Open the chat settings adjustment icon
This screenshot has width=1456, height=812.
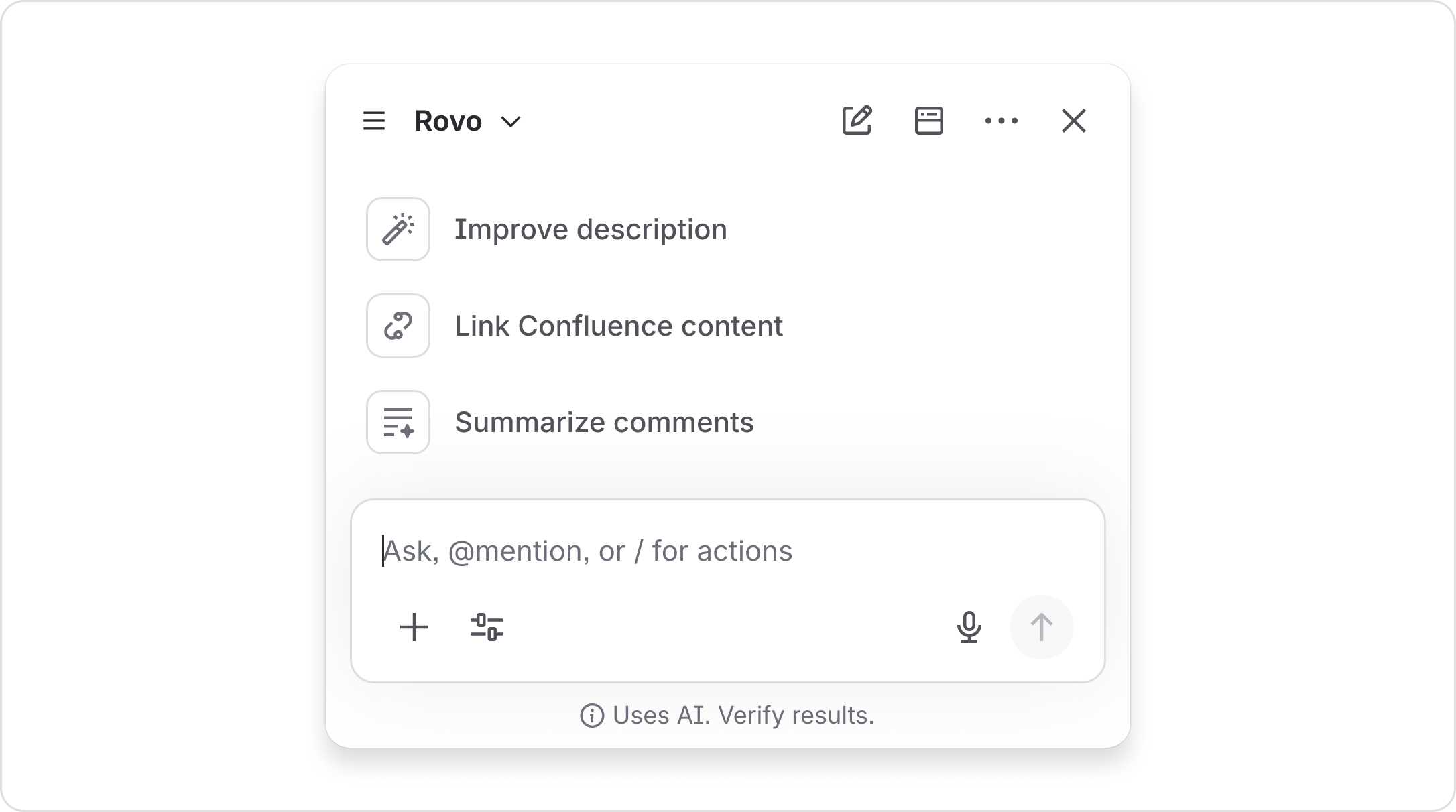487,628
